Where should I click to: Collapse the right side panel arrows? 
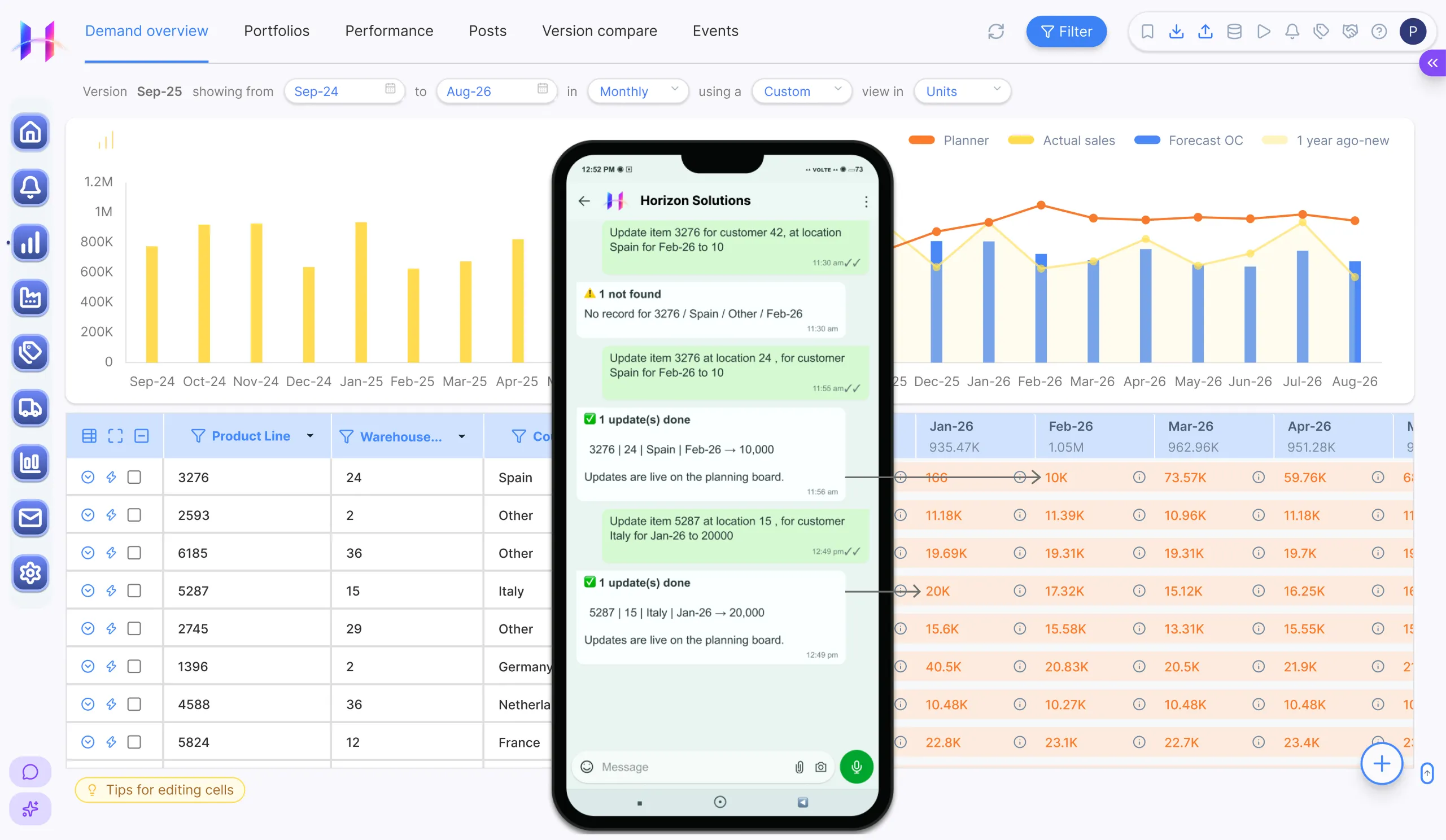pos(1433,63)
